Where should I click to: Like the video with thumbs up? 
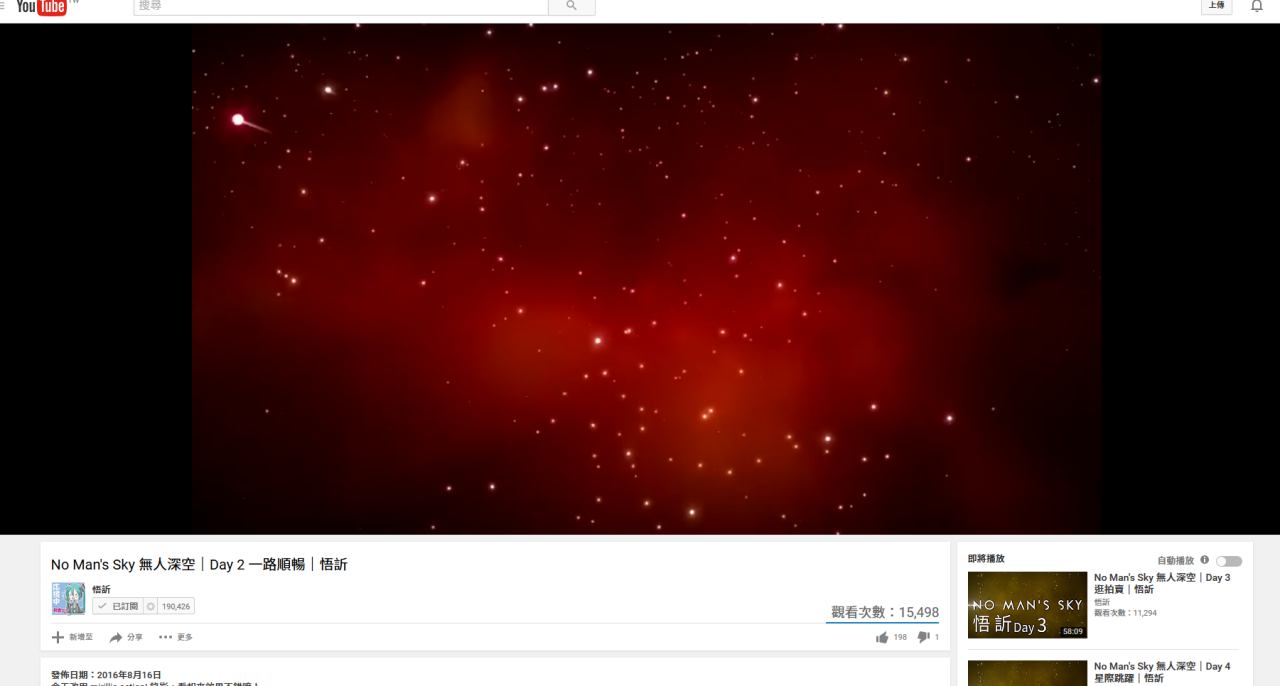click(x=882, y=637)
